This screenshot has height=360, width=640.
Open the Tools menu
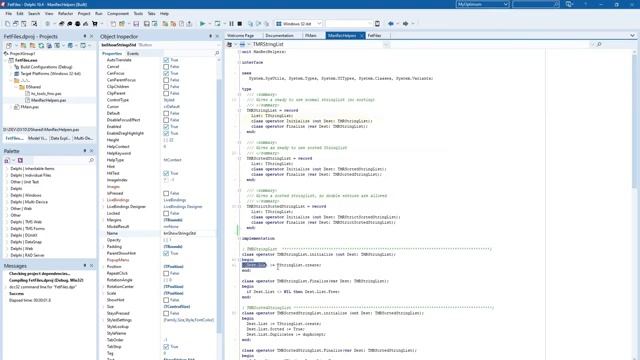click(x=138, y=13)
